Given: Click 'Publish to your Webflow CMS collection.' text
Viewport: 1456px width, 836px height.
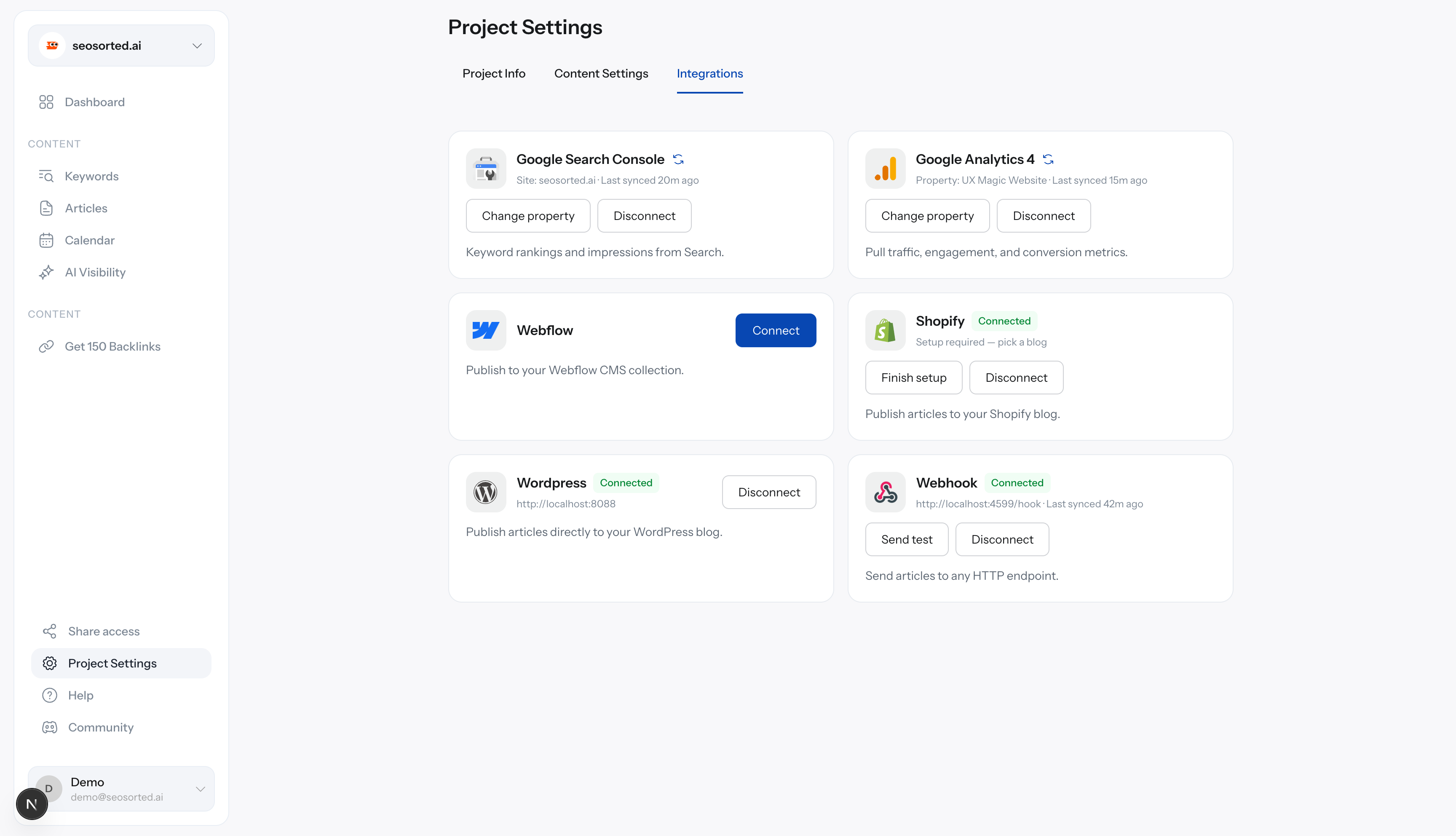Looking at the screenshot, I should click(x=575, y=370).
